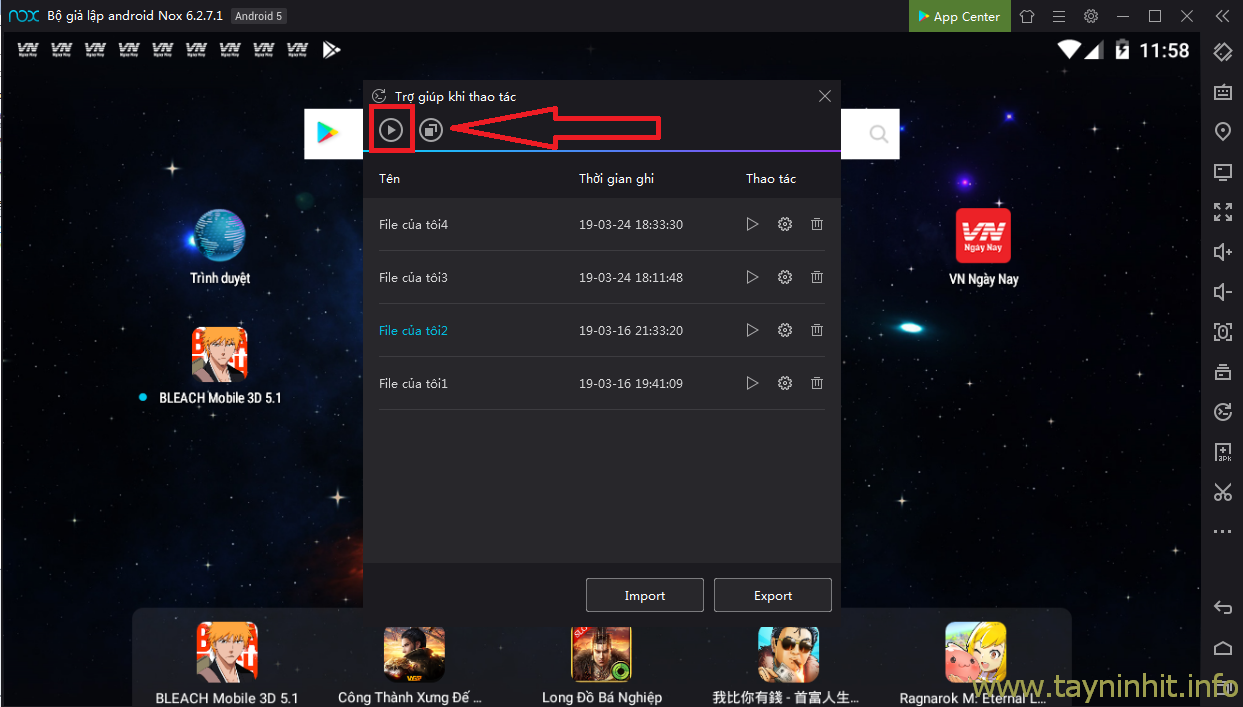Delete the File của tôi2 recording
The image size is (1243, 707).
pyautogui.click(x=817, y=330)
